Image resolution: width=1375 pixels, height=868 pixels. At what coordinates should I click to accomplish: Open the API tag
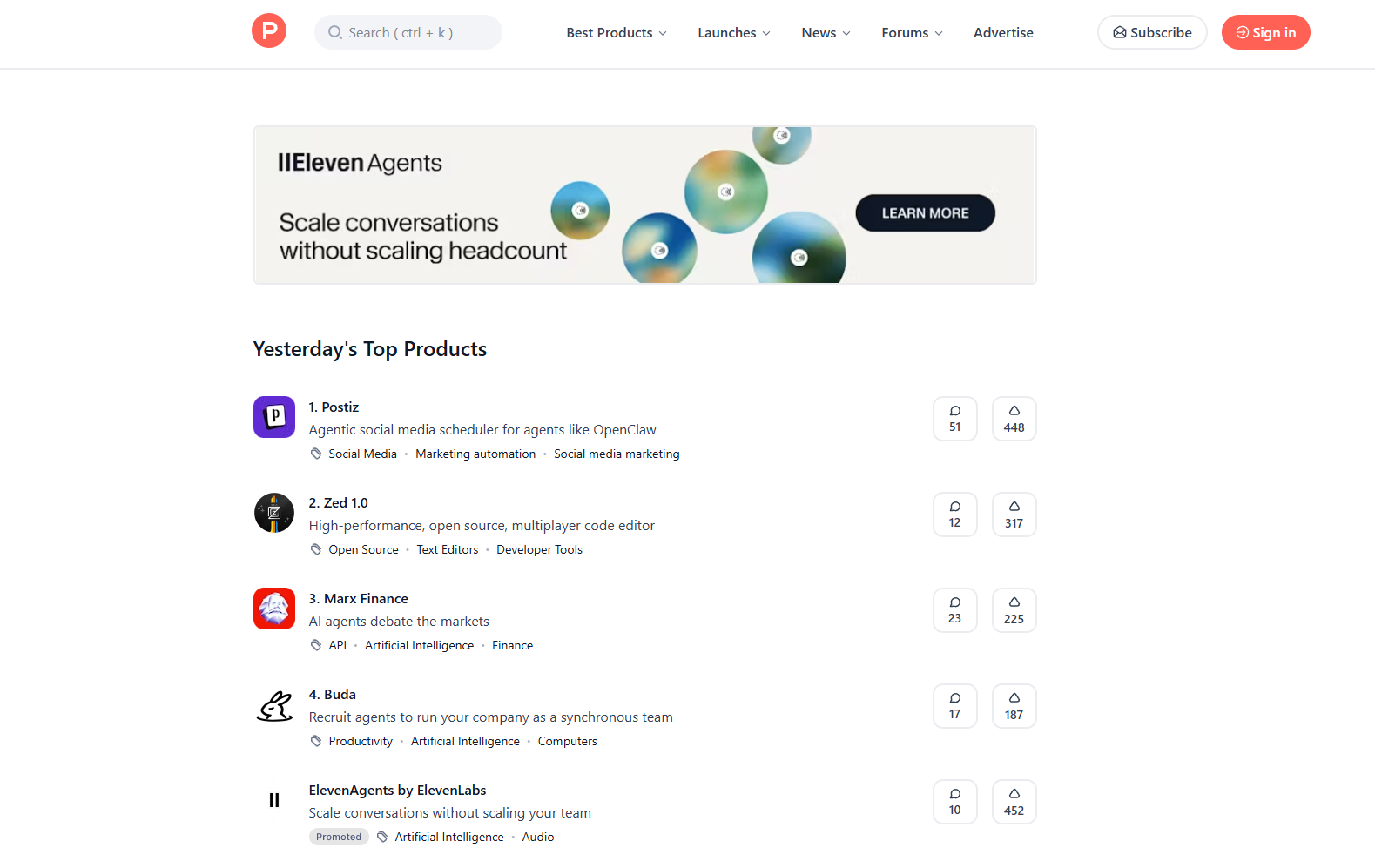(337, 645)
